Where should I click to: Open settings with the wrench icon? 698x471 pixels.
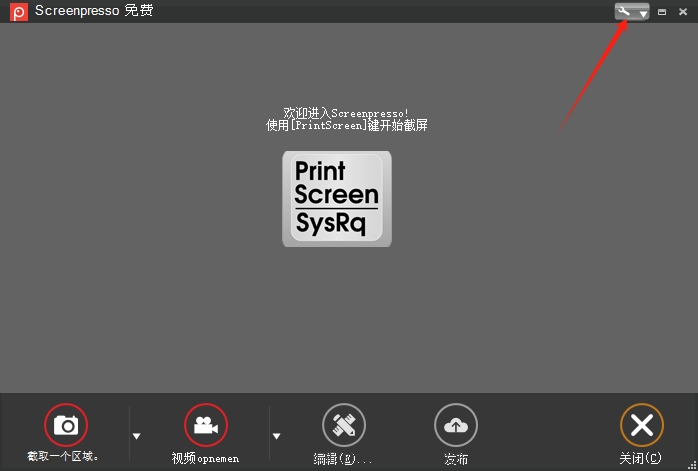(625, 11)
